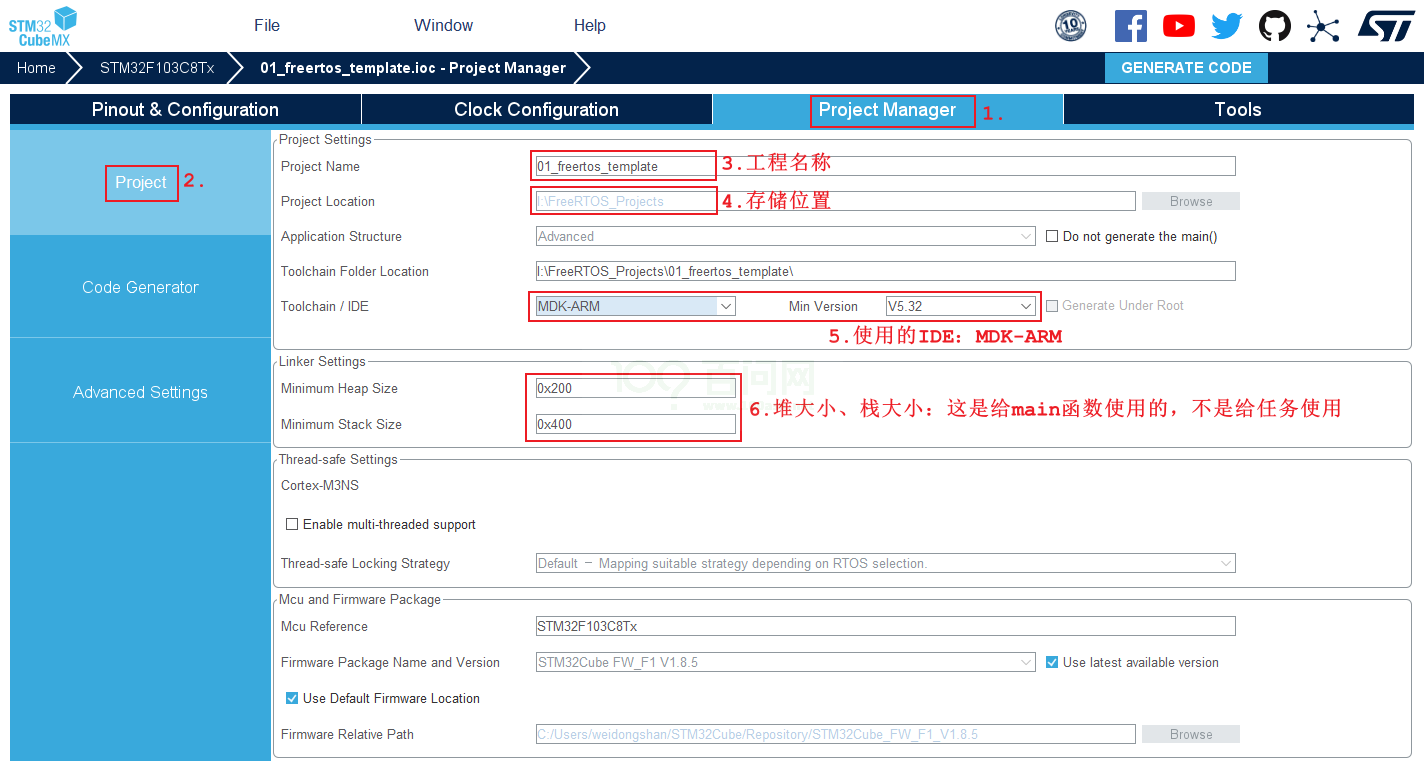Open the Min Version dropdown

[x=961, y=306]
